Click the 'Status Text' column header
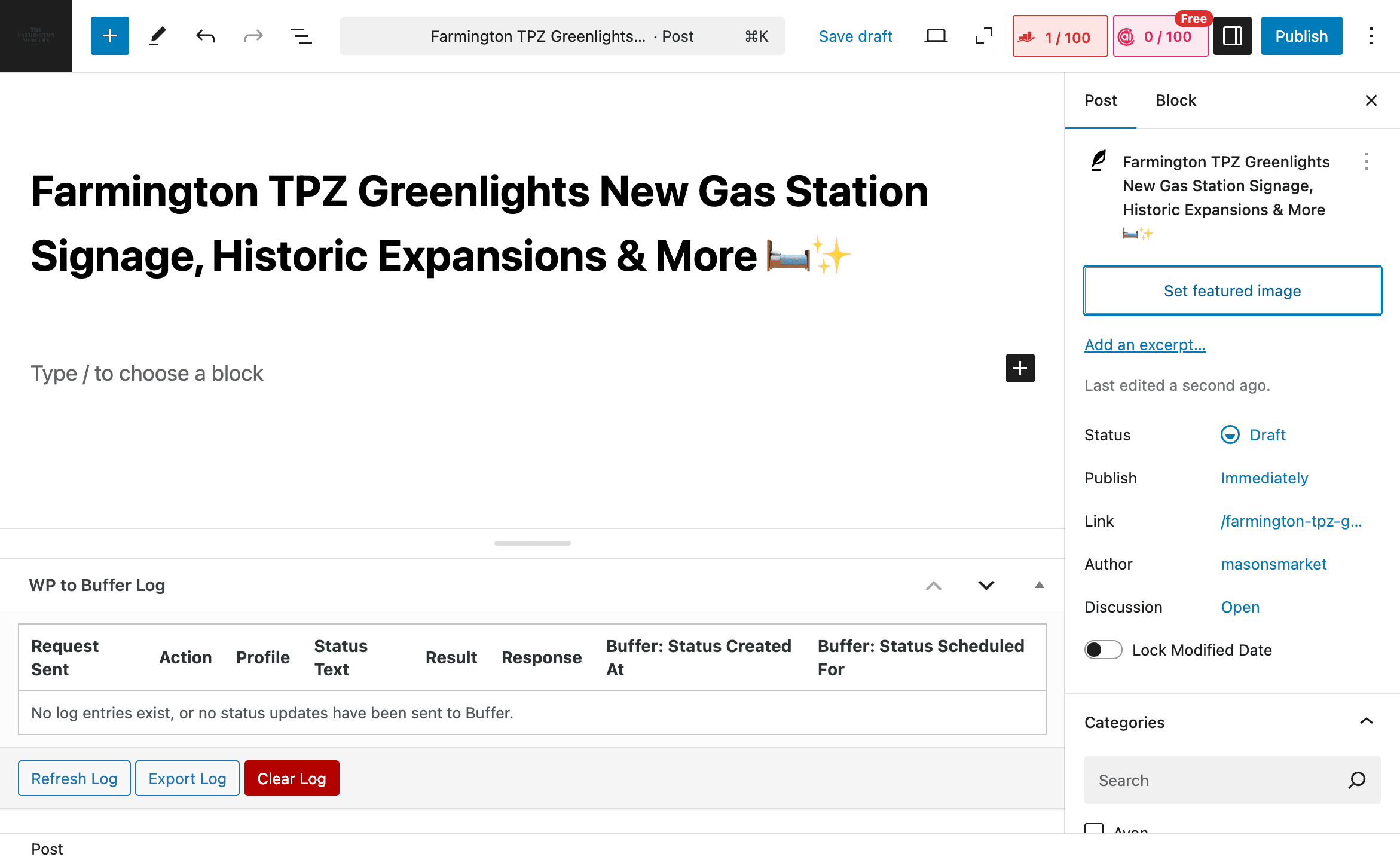The height and width of the screenshot is (863, 1400). click(341, 657)
